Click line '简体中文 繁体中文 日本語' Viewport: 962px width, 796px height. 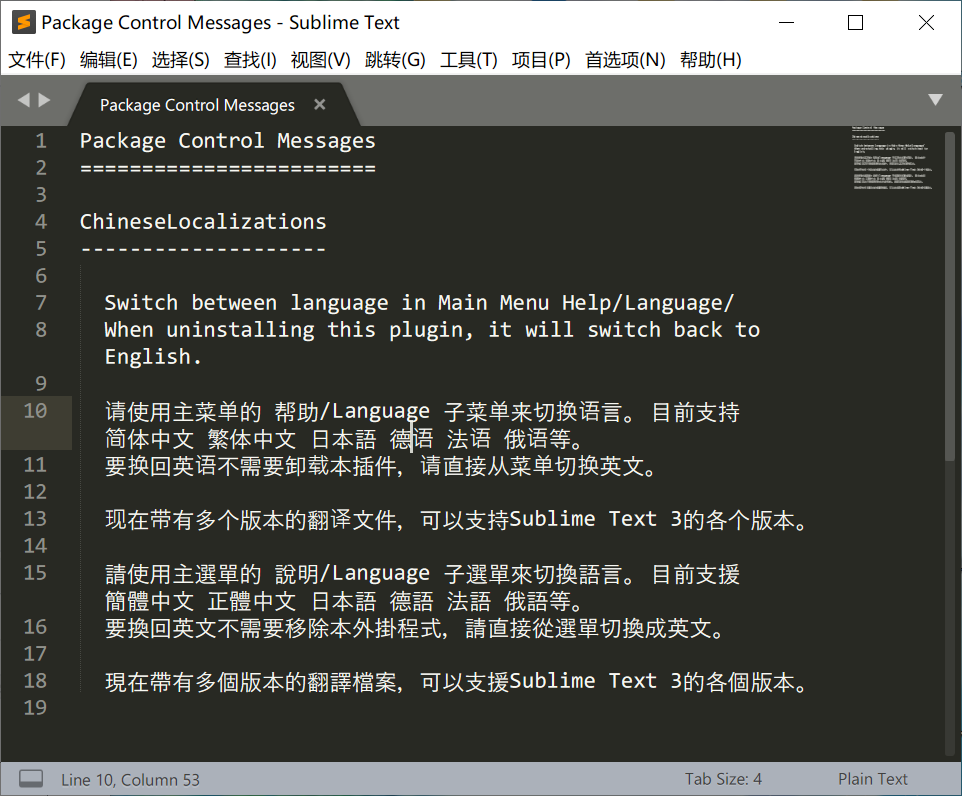[x=345, y=439]
